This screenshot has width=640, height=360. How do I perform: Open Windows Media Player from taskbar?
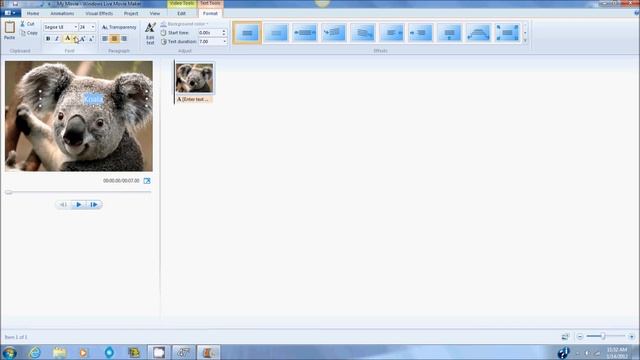click(x=83, y=352)
